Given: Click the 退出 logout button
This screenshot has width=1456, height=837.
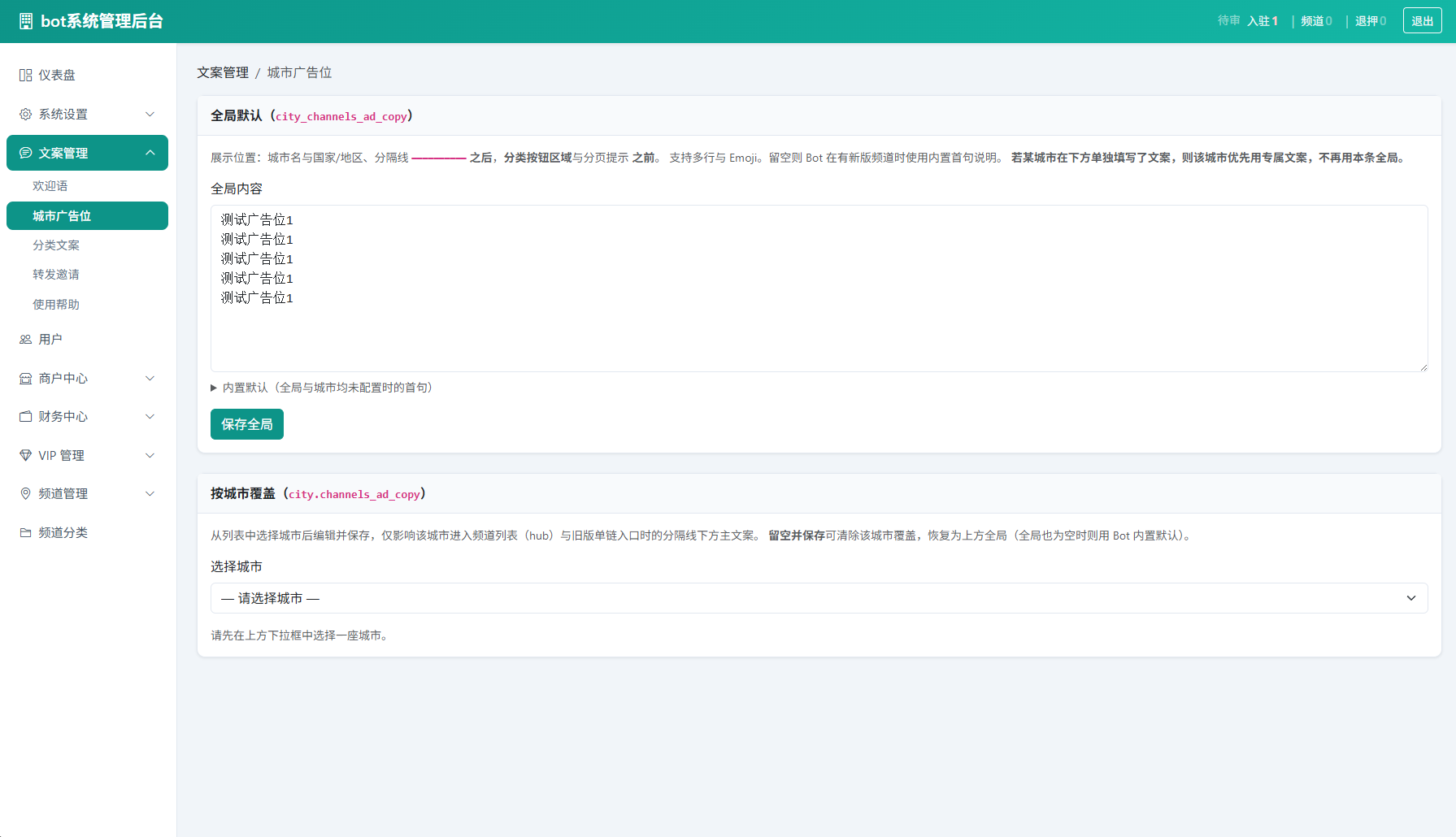Looking at the screenshot, I should pyautogui.click(x=1422, y=21).
